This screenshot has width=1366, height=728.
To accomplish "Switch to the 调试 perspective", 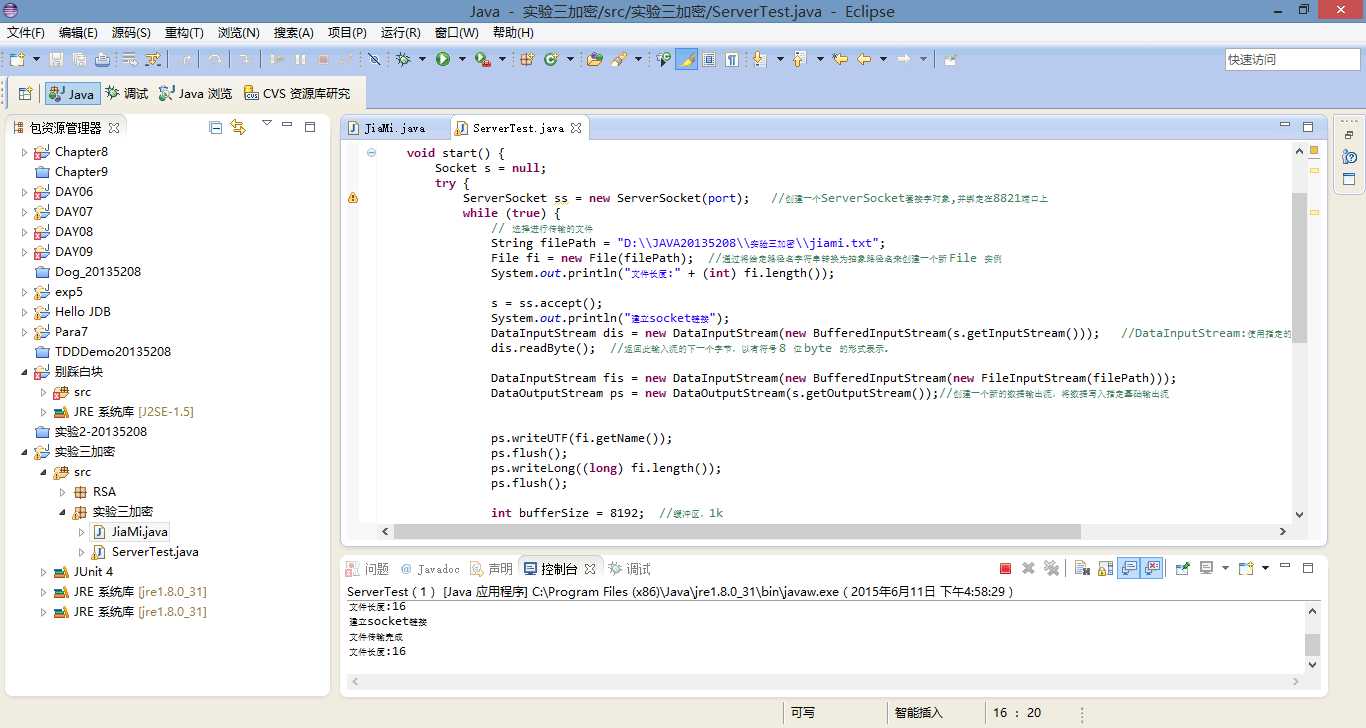I will pyautogui.click(x=127, y=94).
